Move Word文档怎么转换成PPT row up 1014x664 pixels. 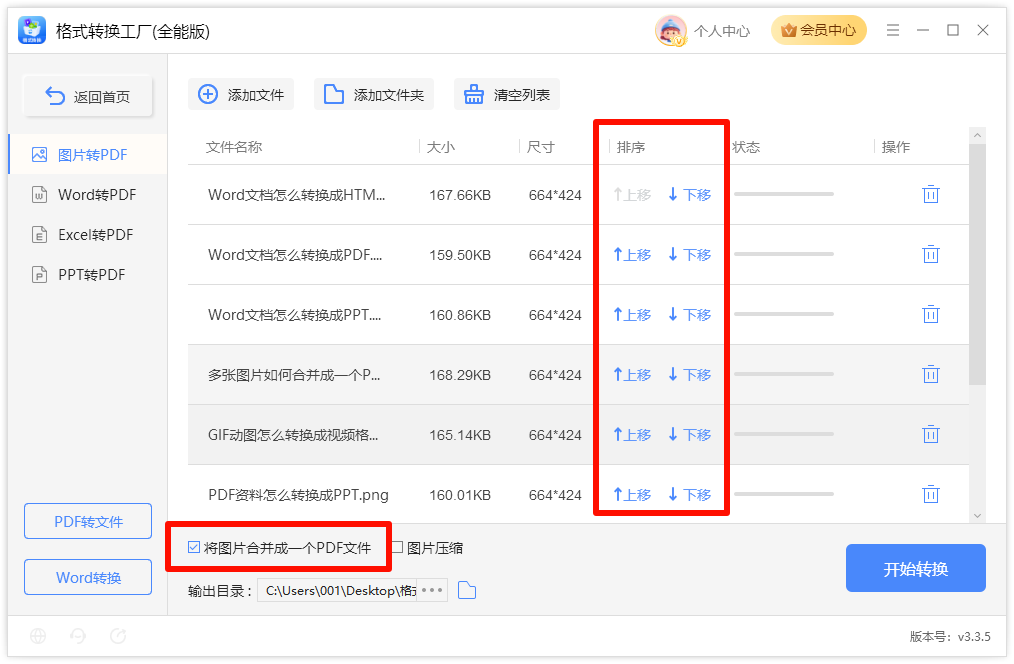pos(632,315)
